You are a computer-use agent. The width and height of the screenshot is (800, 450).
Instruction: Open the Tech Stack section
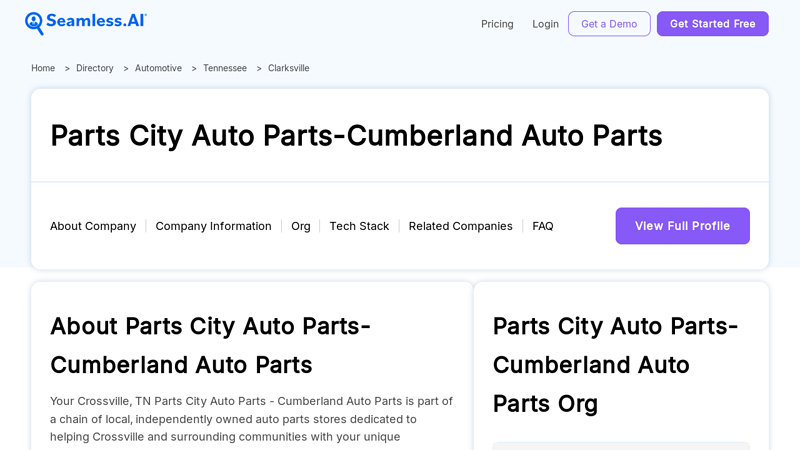(359, 226)
